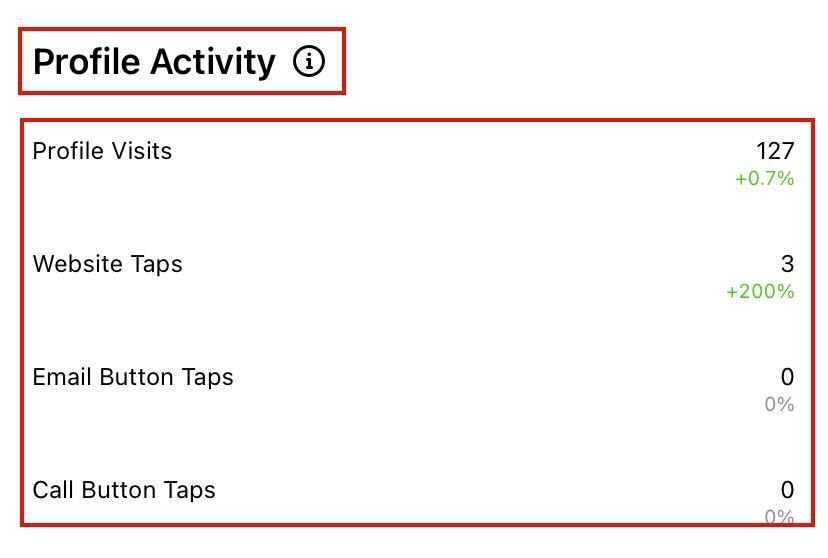
Task: Click the 127 profile visits count
Action: 775,151
